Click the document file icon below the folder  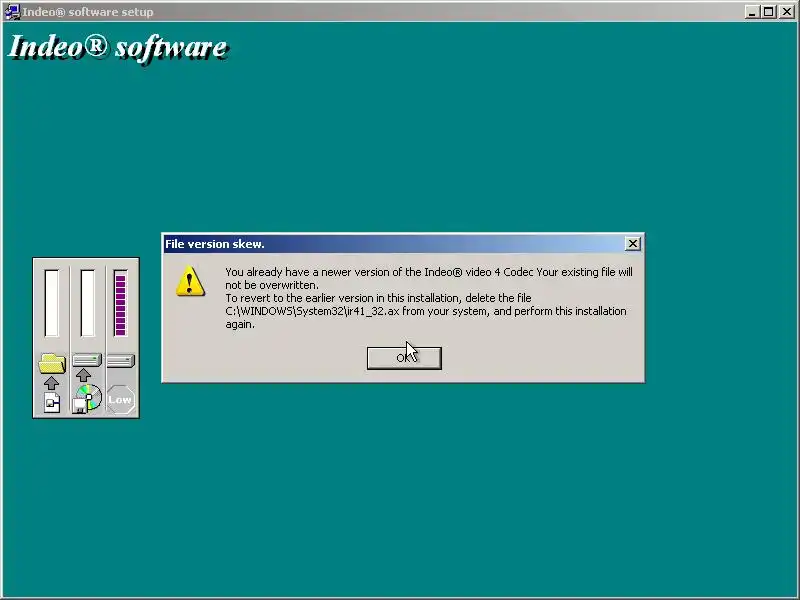52,403
